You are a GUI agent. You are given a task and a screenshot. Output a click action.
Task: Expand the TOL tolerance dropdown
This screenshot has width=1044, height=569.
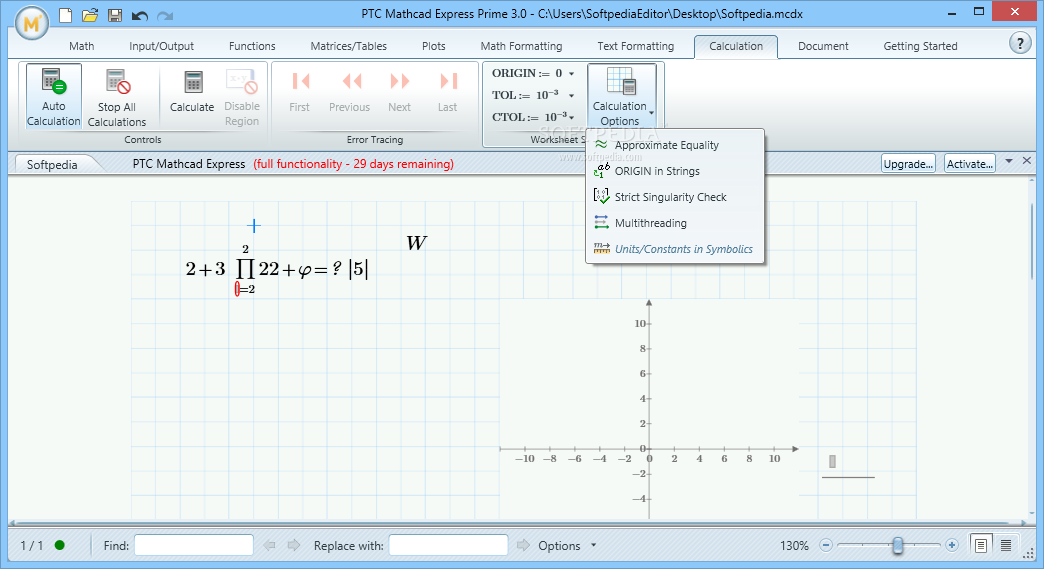(571, 96)
